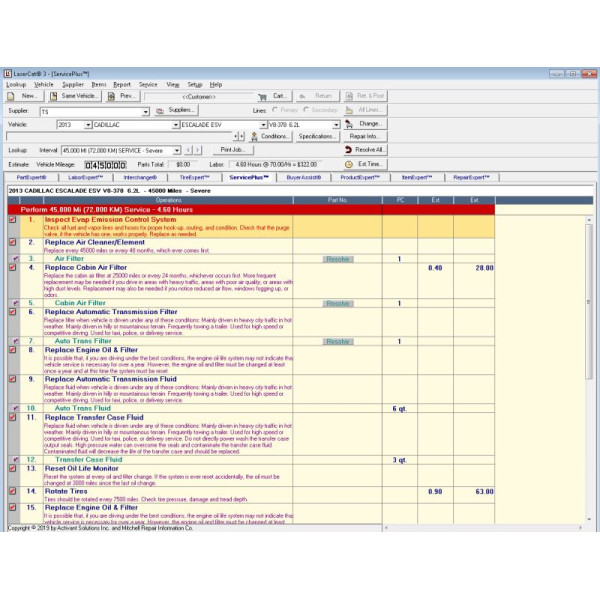The width and height of the screenshot is (600, 600).
Task: Uncheck Inspect Evap Emission Control System checkbox
Action: [x=12, y=219]
